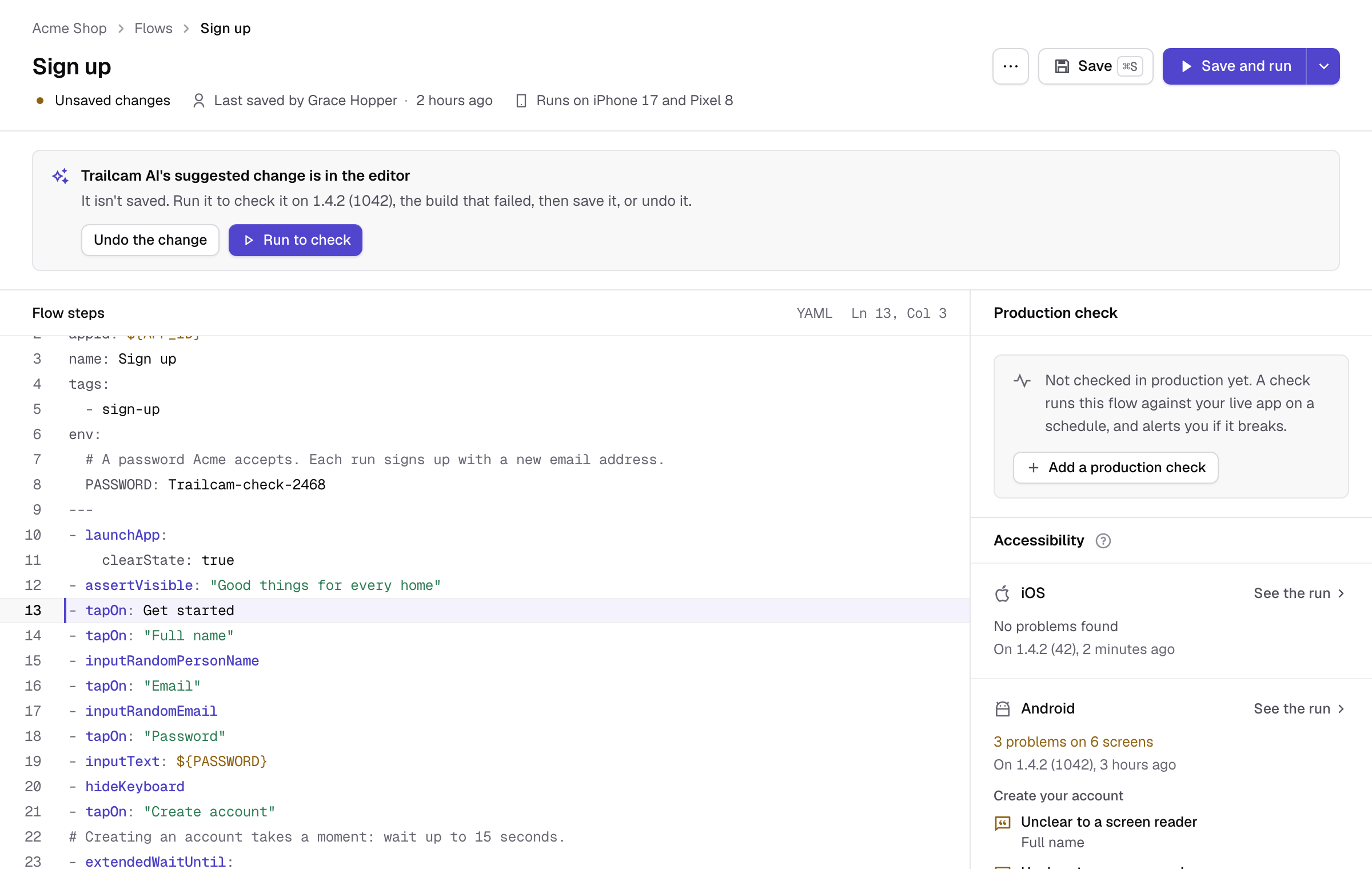1372x869 pixels.
Task: Click line 19 inputText ${PASSWORD}
Action: pyautogui.click(x=176, y=762)
